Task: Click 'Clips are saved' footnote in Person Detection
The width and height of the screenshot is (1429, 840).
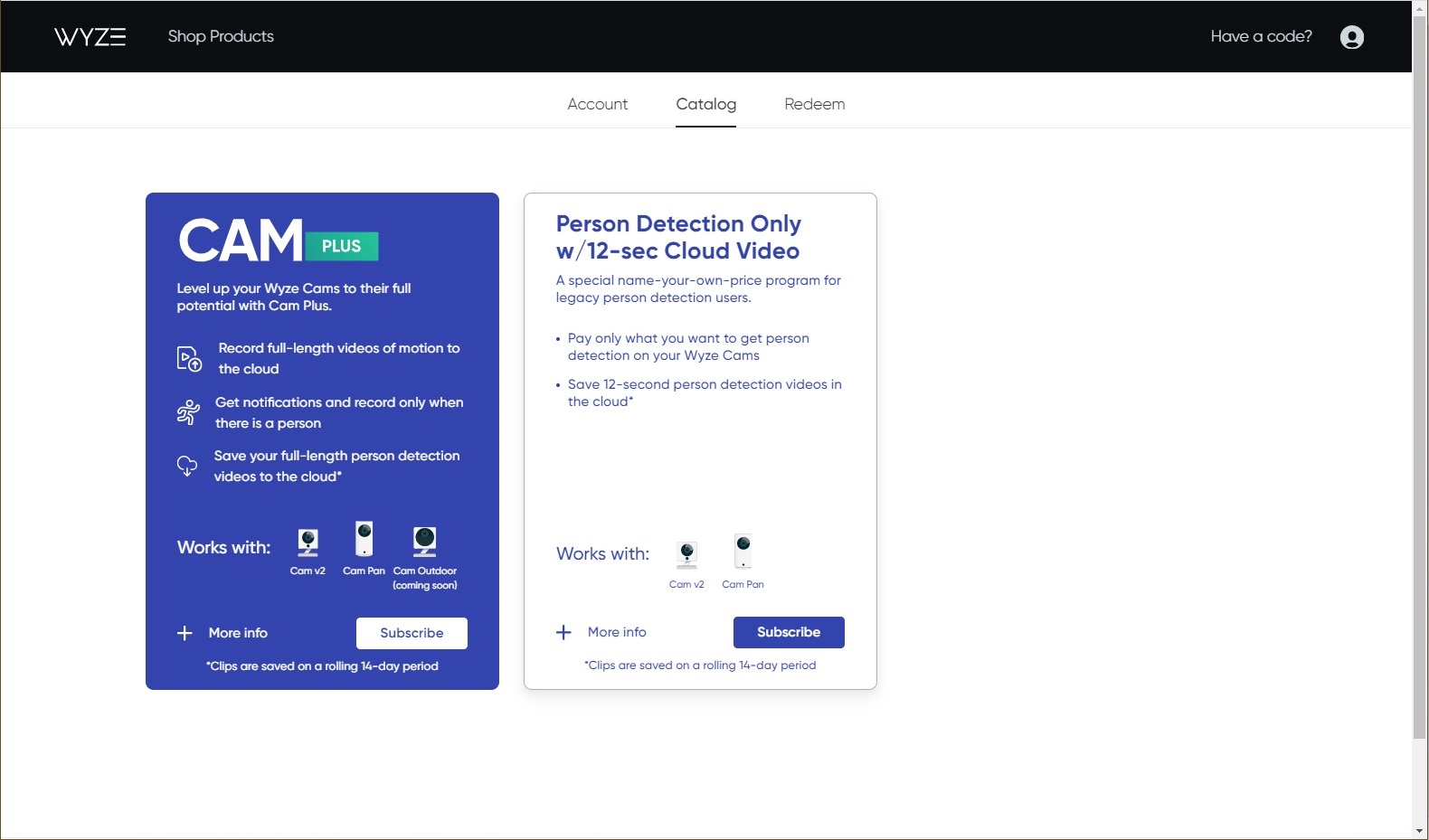Action: pos(700,665)
